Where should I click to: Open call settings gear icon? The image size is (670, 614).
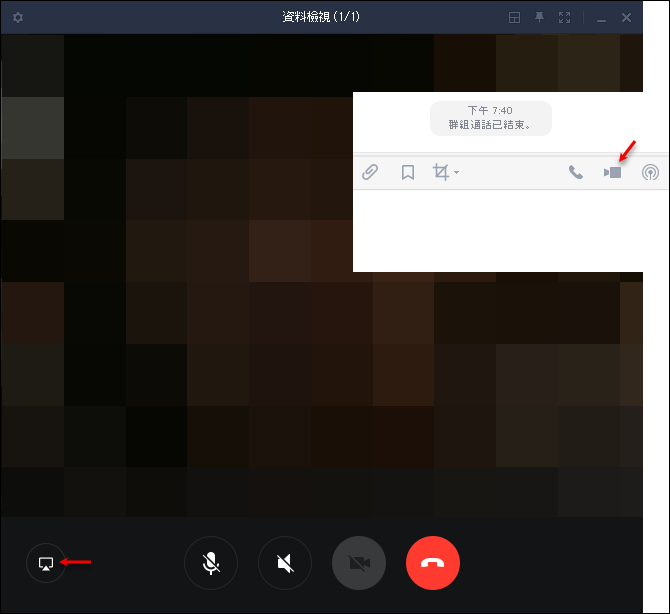(x=18, y=18)
